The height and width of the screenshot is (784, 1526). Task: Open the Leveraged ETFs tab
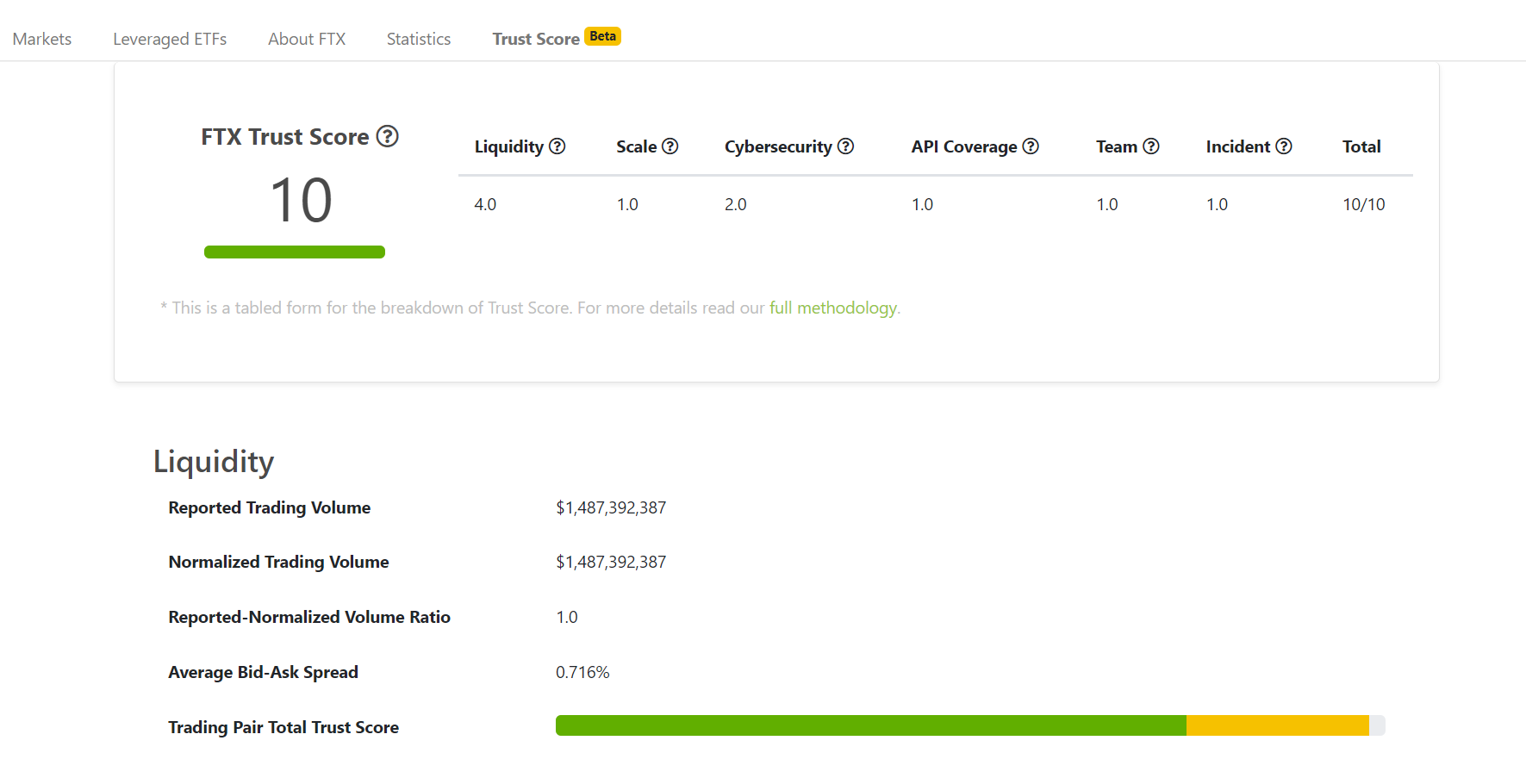pos(170,39)
